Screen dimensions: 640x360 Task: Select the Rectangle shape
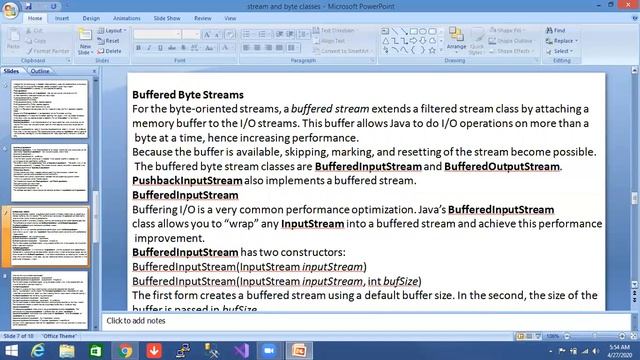click(413, 31)
